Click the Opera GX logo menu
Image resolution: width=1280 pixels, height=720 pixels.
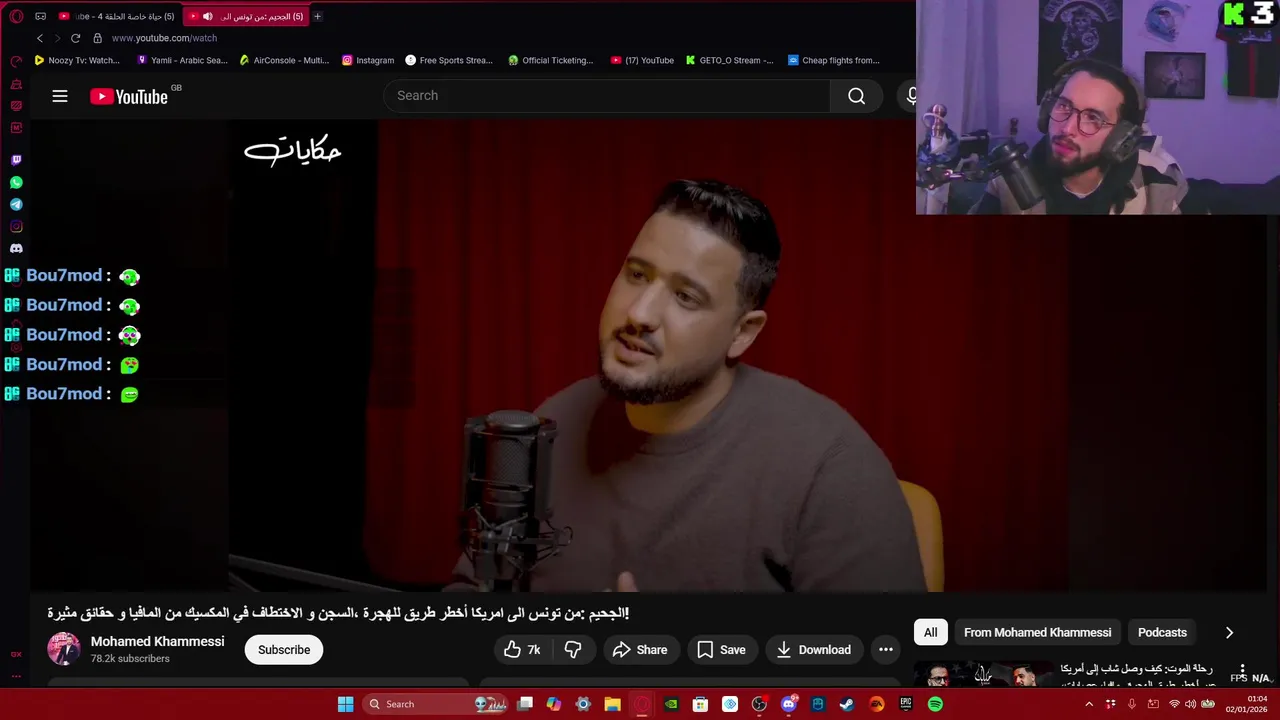point(16,16)
